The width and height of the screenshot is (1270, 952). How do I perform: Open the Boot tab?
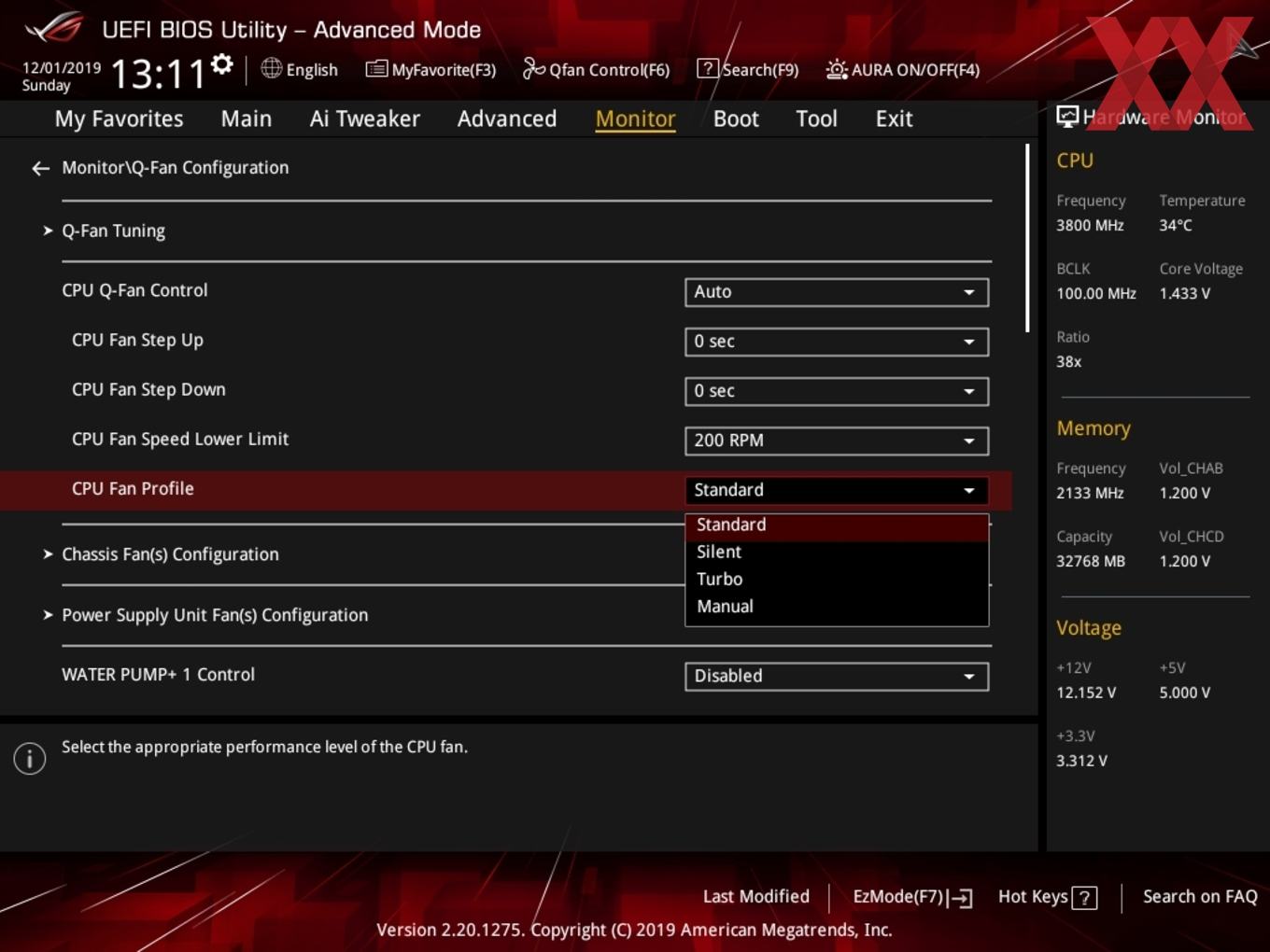pos(736,119)
